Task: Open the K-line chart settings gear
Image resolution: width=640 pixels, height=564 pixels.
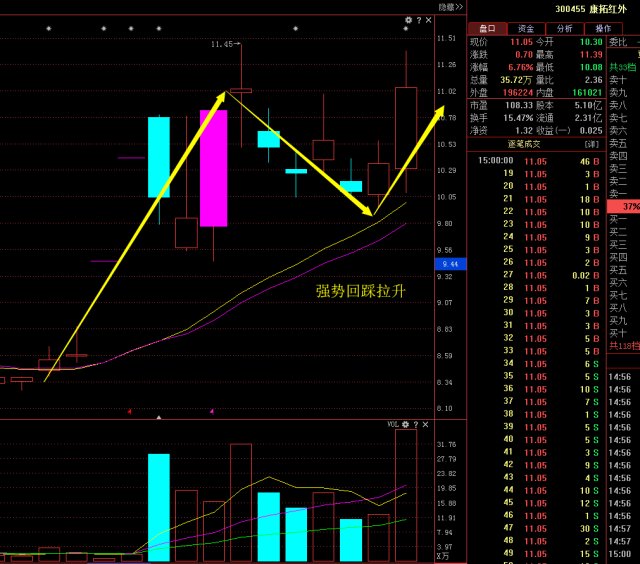Action: pos(408,20)
